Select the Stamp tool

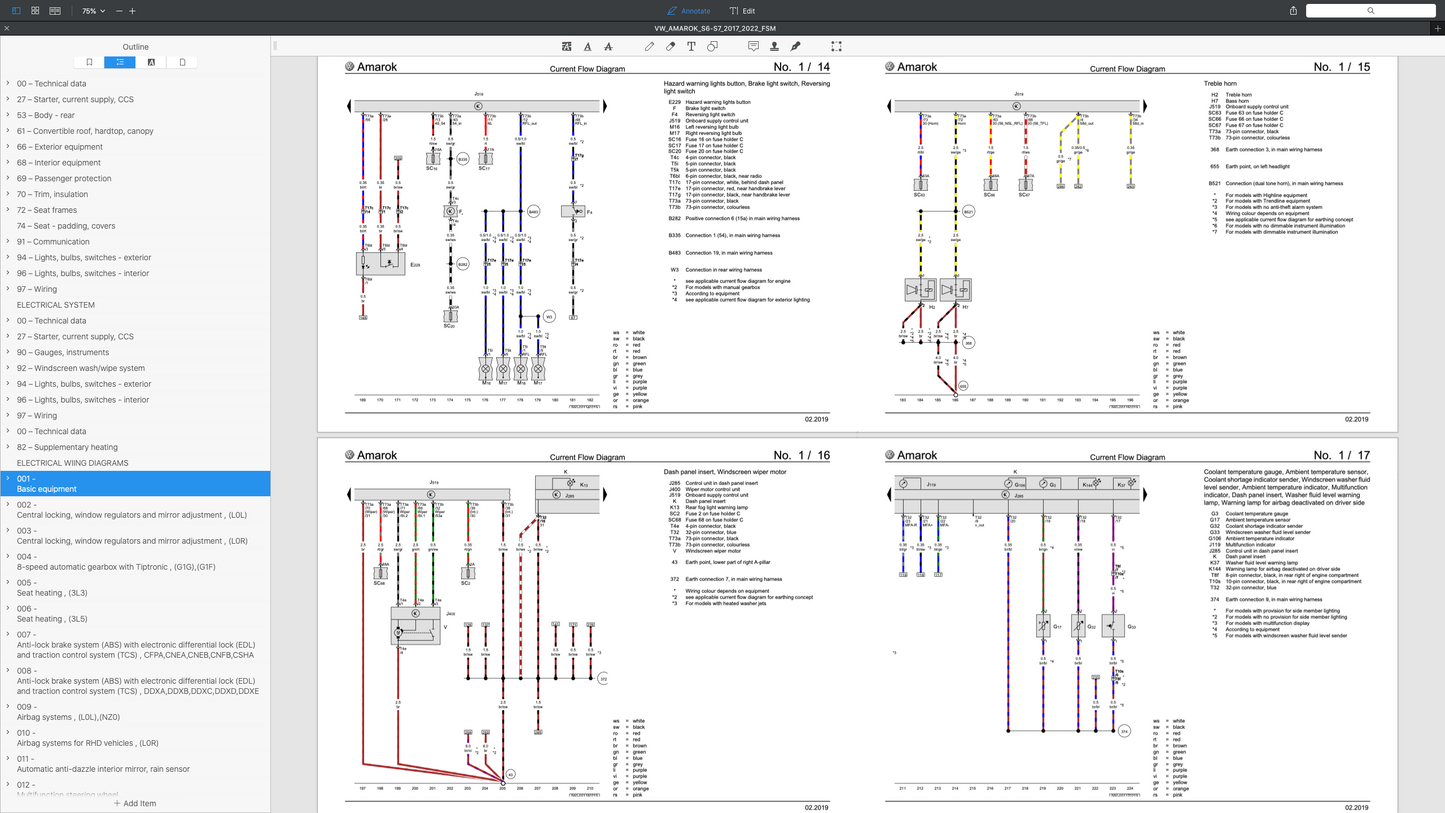774,46
